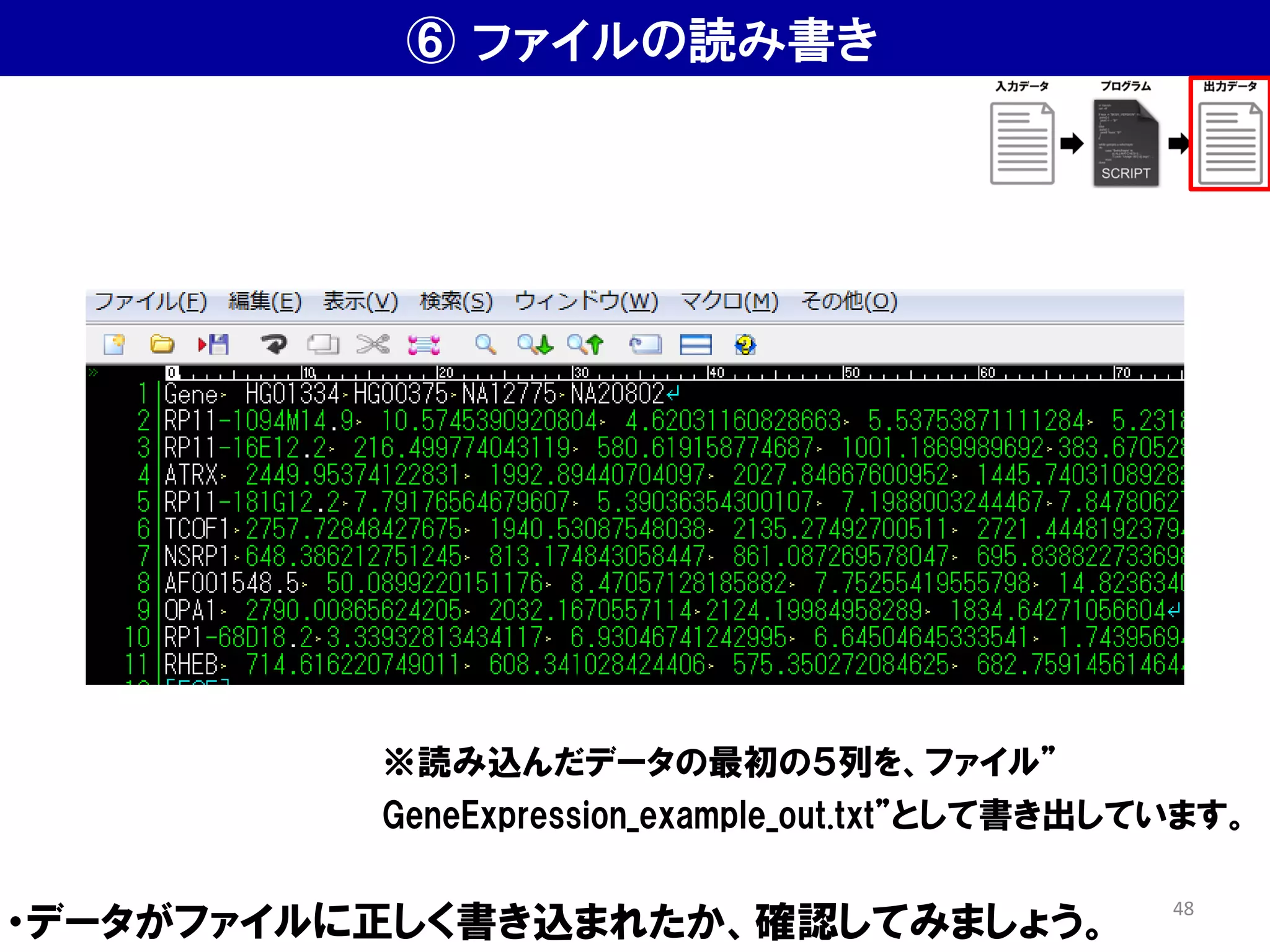Image resolution: width=1270 pixels, height=952 pixels.
Task: Open help with the yellow question mark icon
Action: coord(745,344)
